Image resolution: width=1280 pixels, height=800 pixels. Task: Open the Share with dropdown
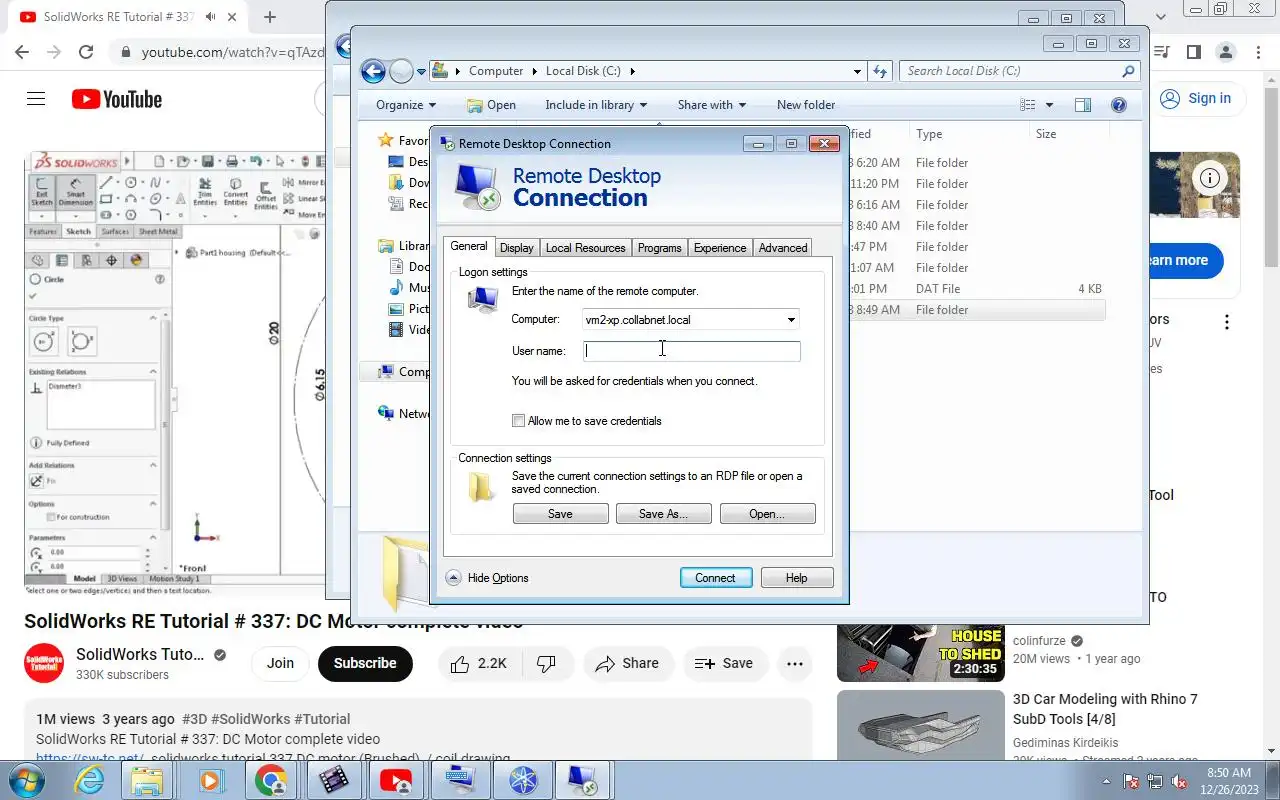click(712, 105)
